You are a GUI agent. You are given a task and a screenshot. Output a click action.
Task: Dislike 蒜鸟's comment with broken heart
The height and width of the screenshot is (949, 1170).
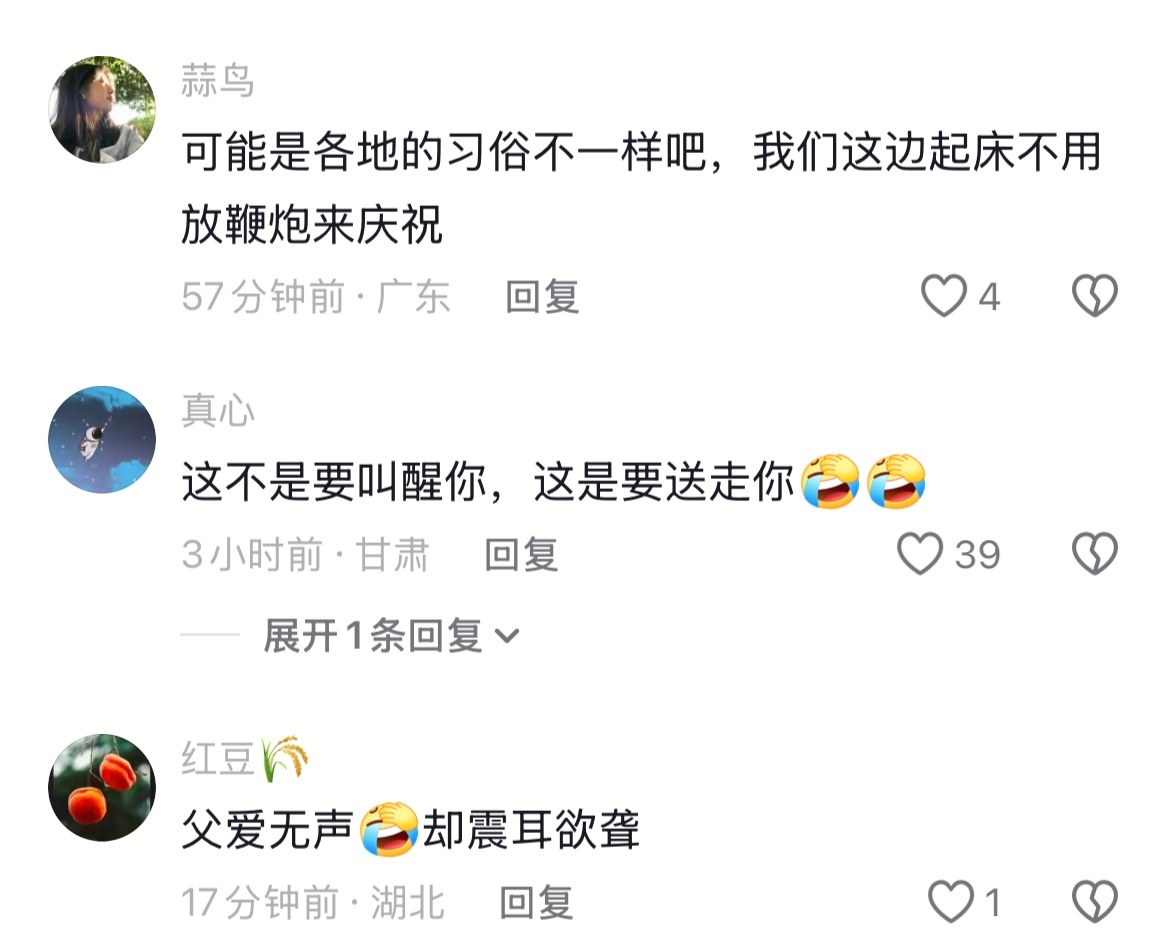point(1095,295)
